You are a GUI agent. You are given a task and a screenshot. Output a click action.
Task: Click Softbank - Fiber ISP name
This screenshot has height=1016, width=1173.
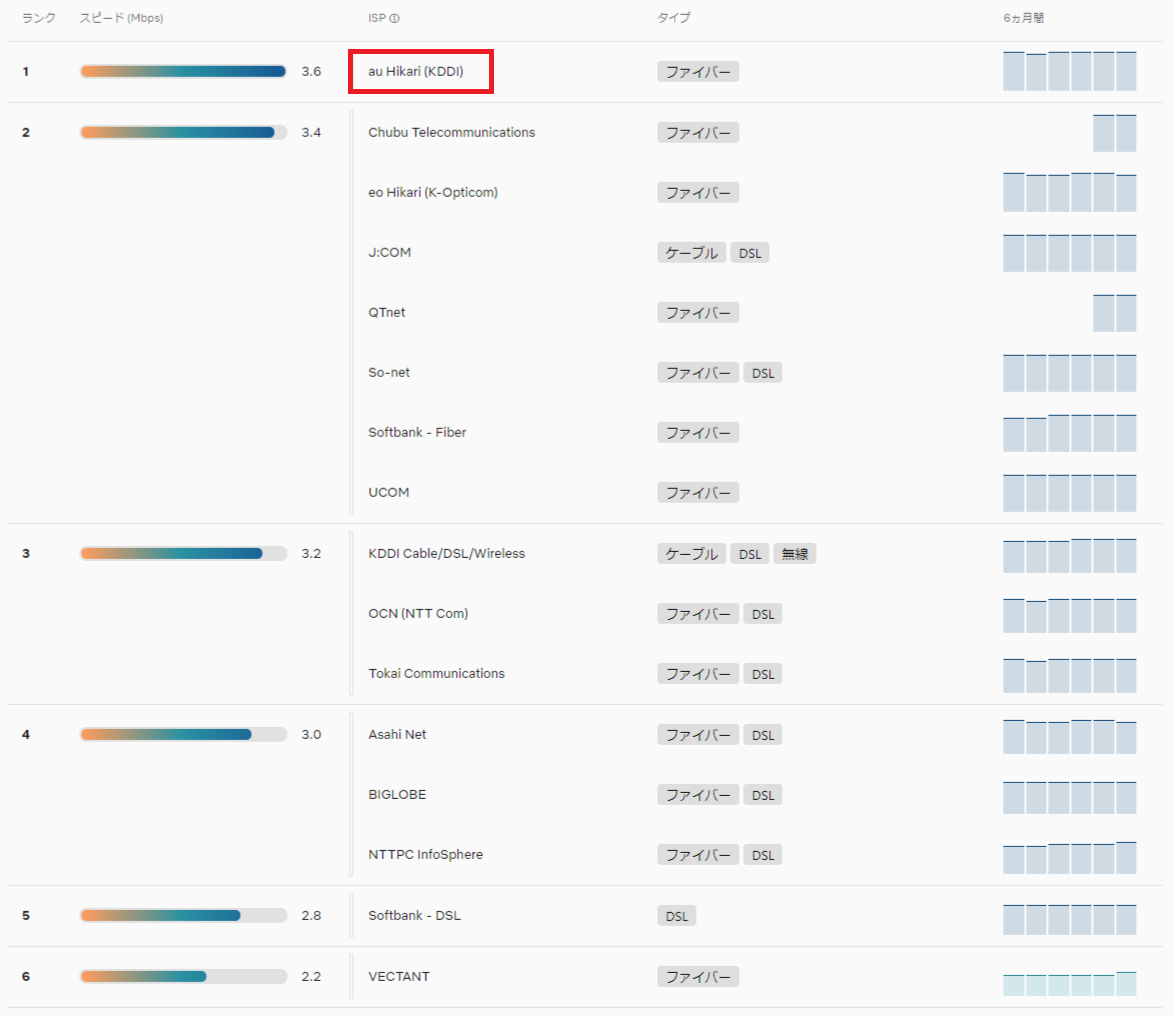417,432
